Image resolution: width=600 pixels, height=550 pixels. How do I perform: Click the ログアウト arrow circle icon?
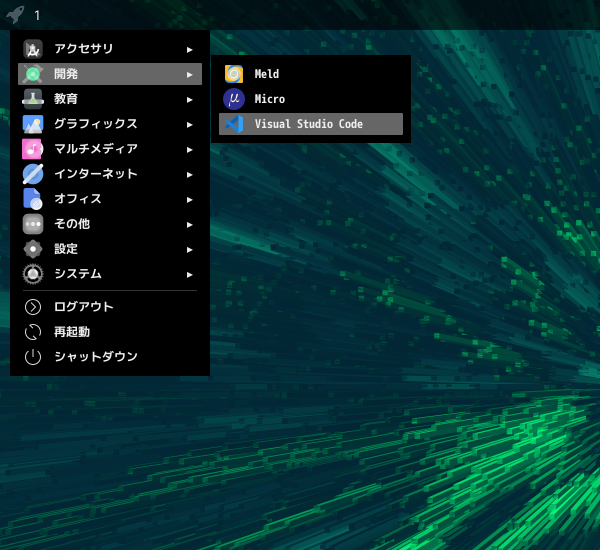pyautogui.click(x=33, y=307)
